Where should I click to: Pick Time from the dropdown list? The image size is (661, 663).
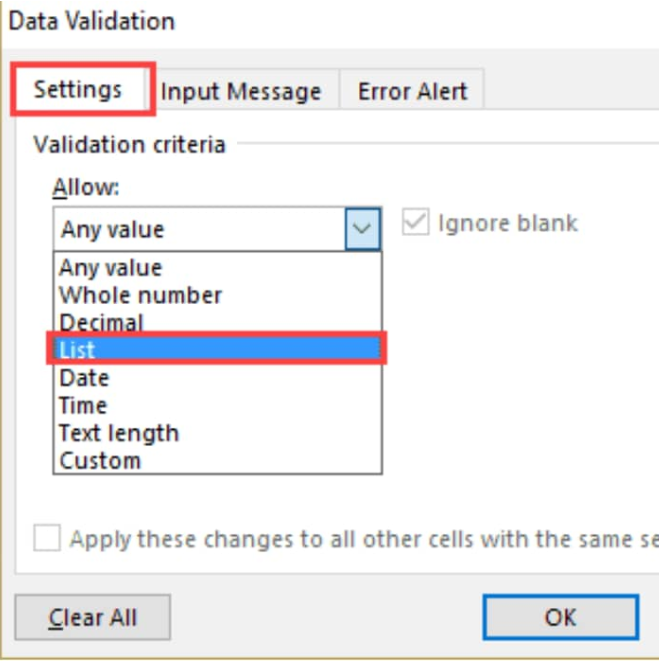pyautogui.click(x=217, y=405)
